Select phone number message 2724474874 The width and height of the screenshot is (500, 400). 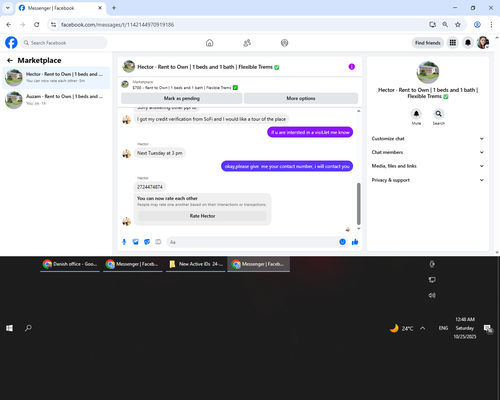click(x=150, y=187)
